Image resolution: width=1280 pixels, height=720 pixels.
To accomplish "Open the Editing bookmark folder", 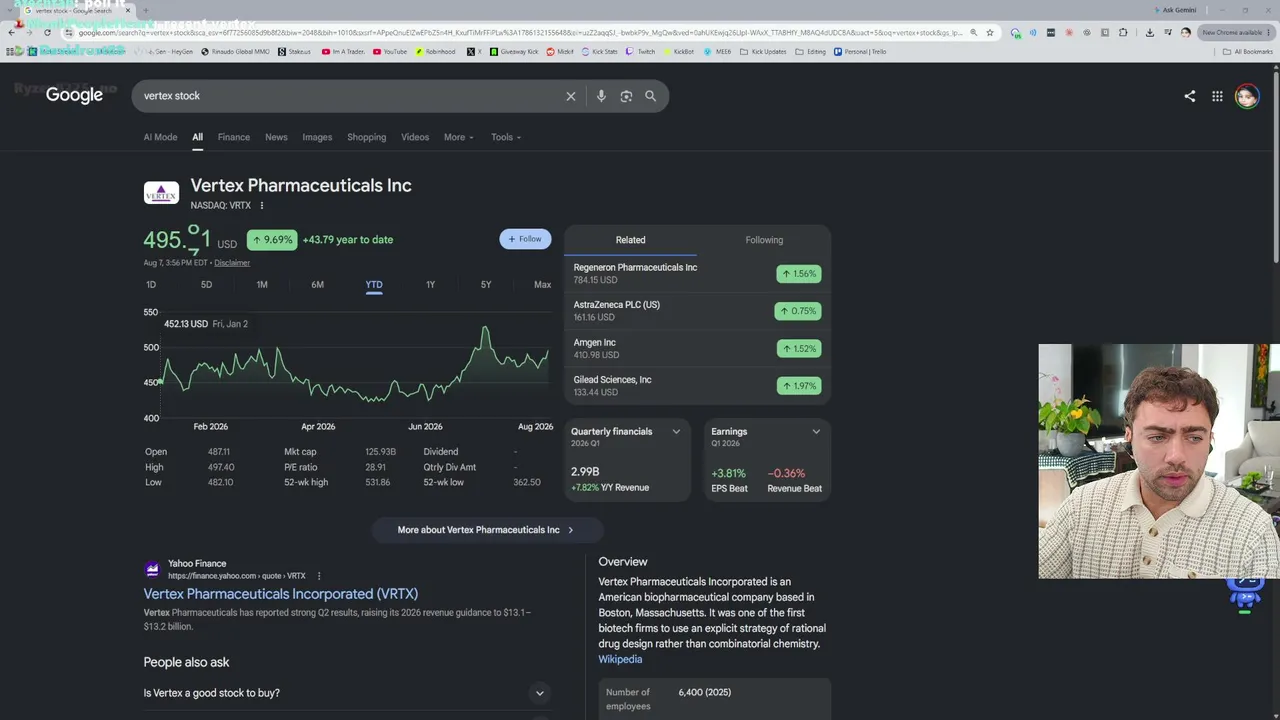I will pyautogui.click(x=811, y=51).
